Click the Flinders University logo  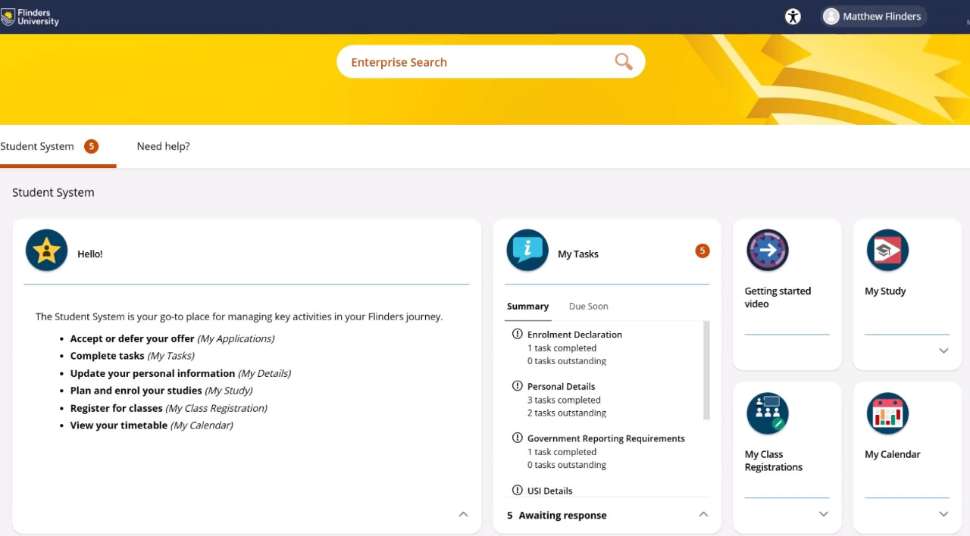click(30, 17)
